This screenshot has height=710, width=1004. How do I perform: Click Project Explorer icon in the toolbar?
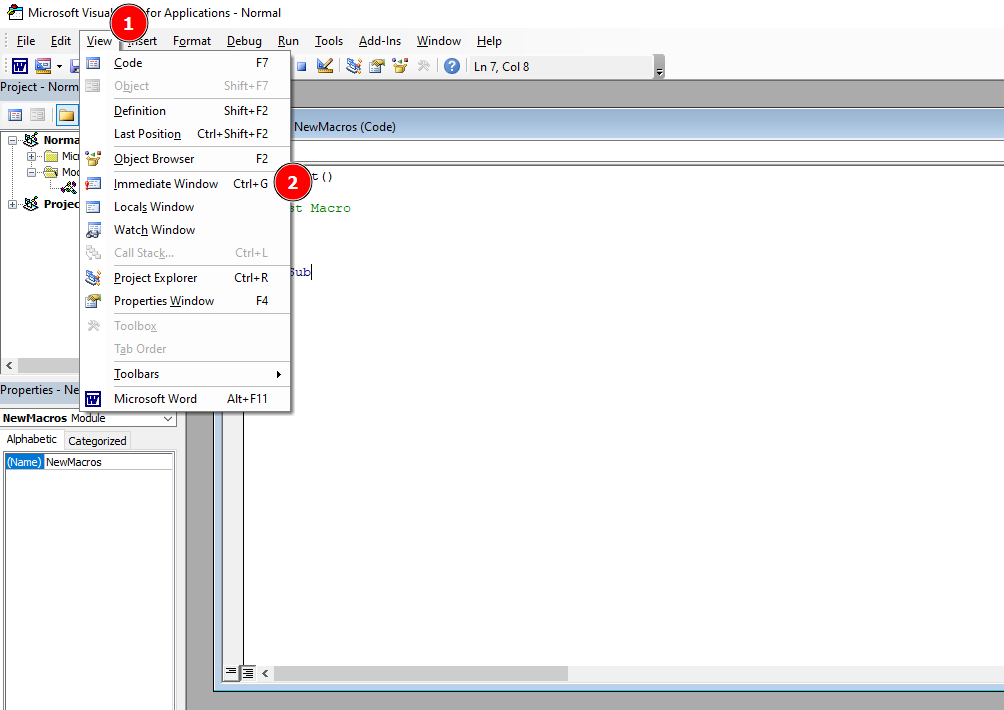(354, 66)
